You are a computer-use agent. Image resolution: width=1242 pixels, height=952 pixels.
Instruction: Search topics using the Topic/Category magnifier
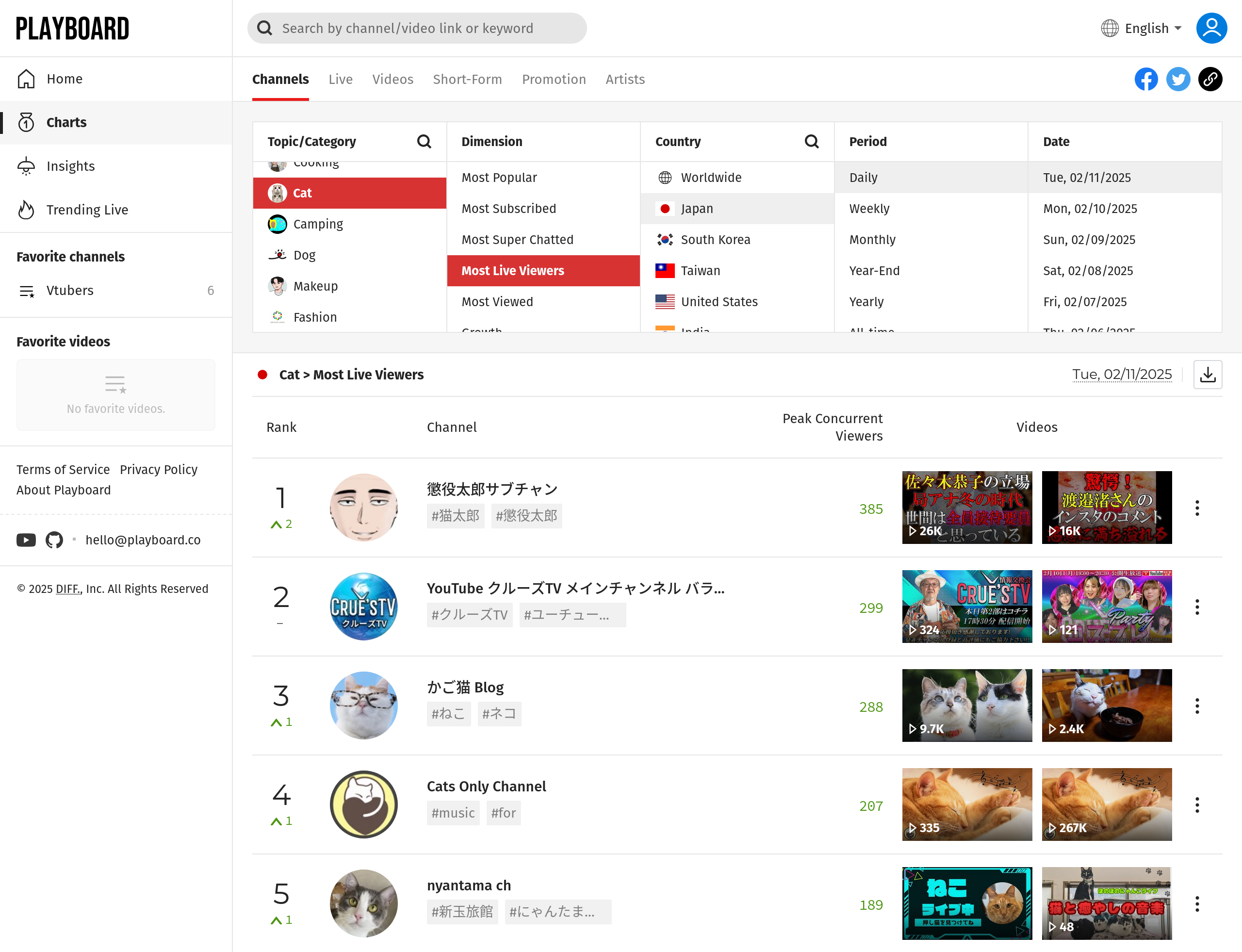point(424,142)
